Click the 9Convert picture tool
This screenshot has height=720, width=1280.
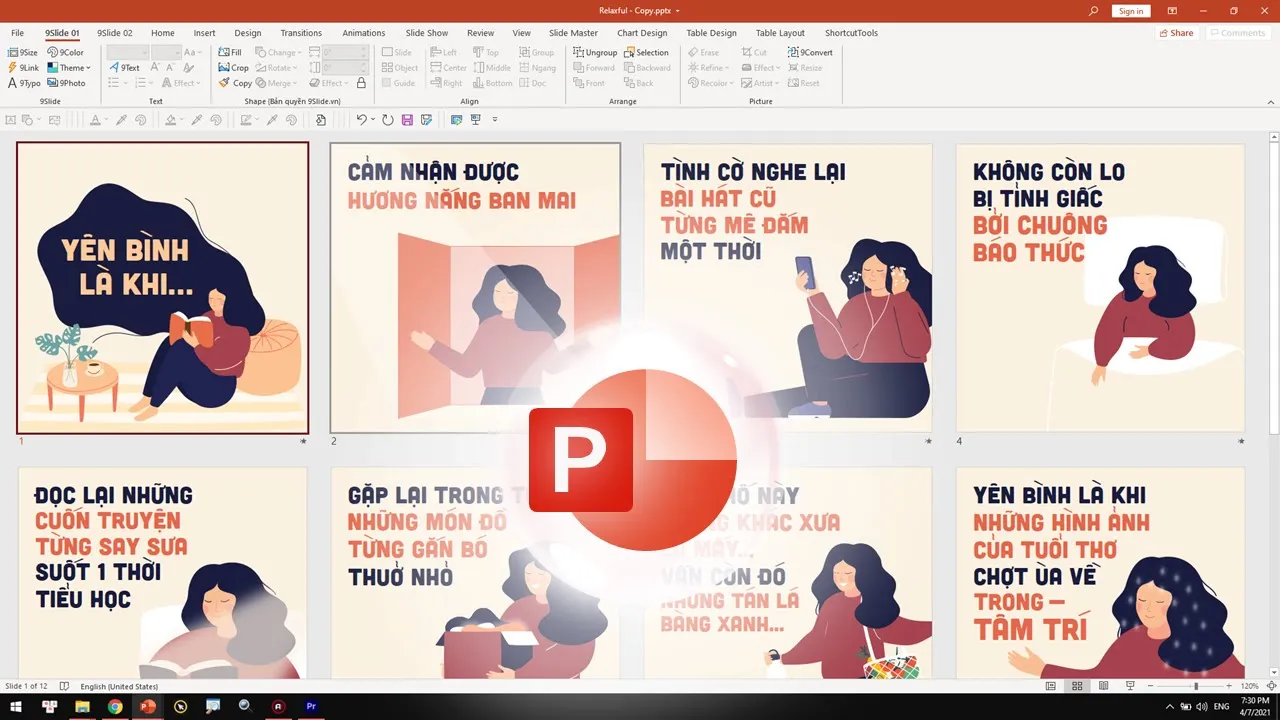tap(810, 52)
